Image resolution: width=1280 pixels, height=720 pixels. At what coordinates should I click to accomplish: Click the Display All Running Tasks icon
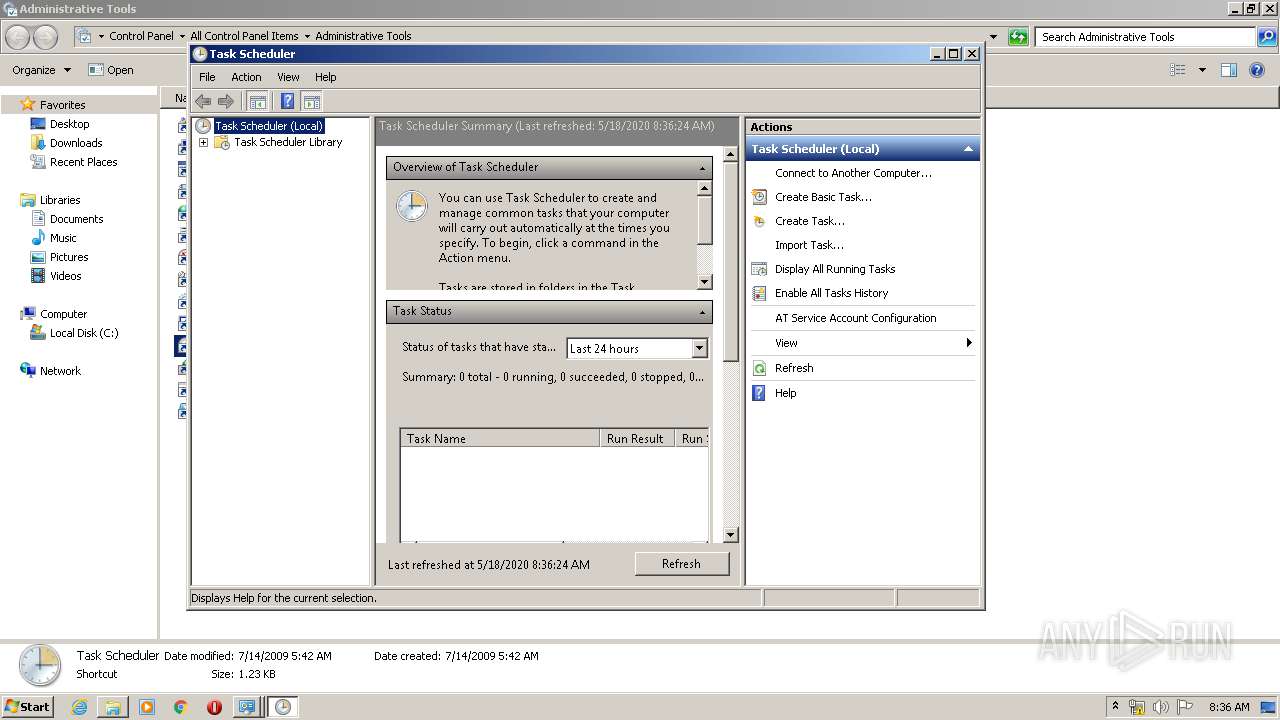pos(760,269)
